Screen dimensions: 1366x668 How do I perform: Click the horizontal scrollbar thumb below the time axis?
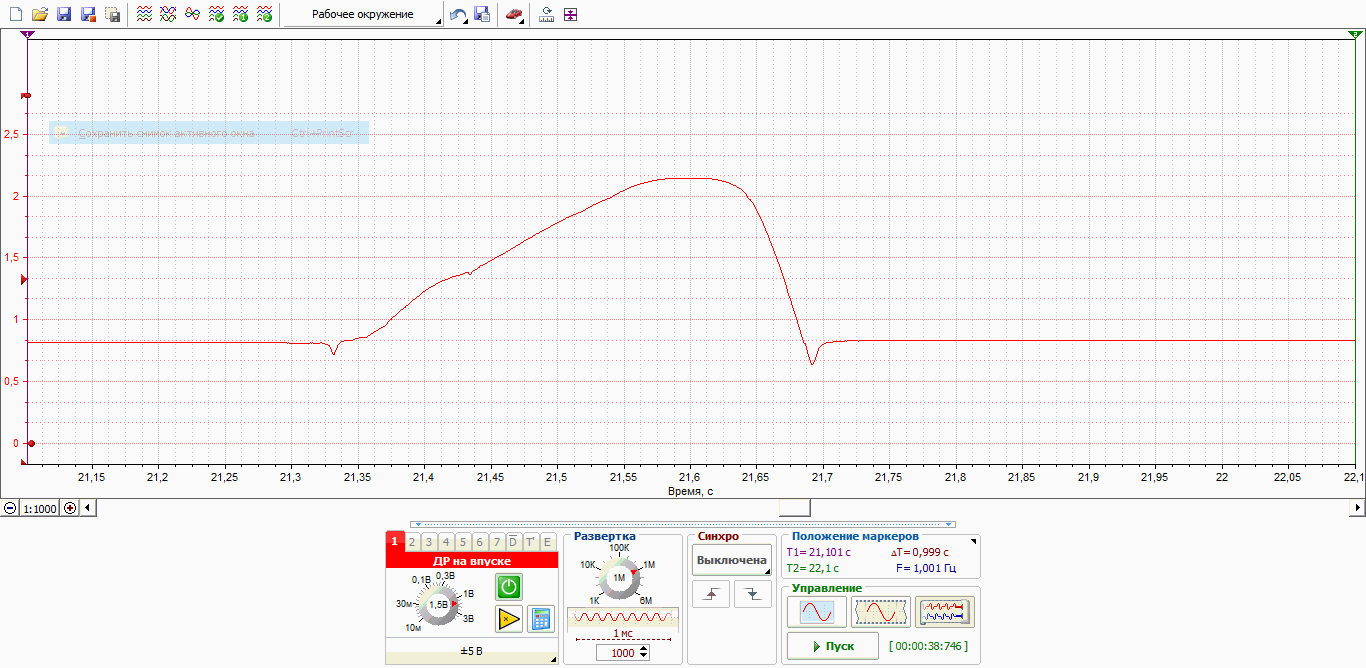pos(797,508)
